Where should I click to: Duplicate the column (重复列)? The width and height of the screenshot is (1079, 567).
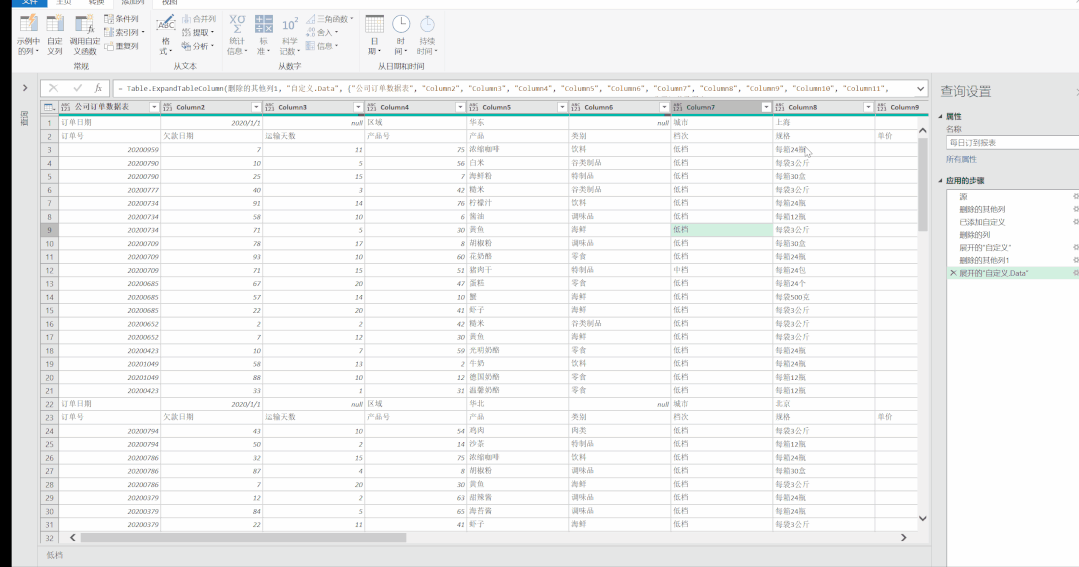point(121,46)
